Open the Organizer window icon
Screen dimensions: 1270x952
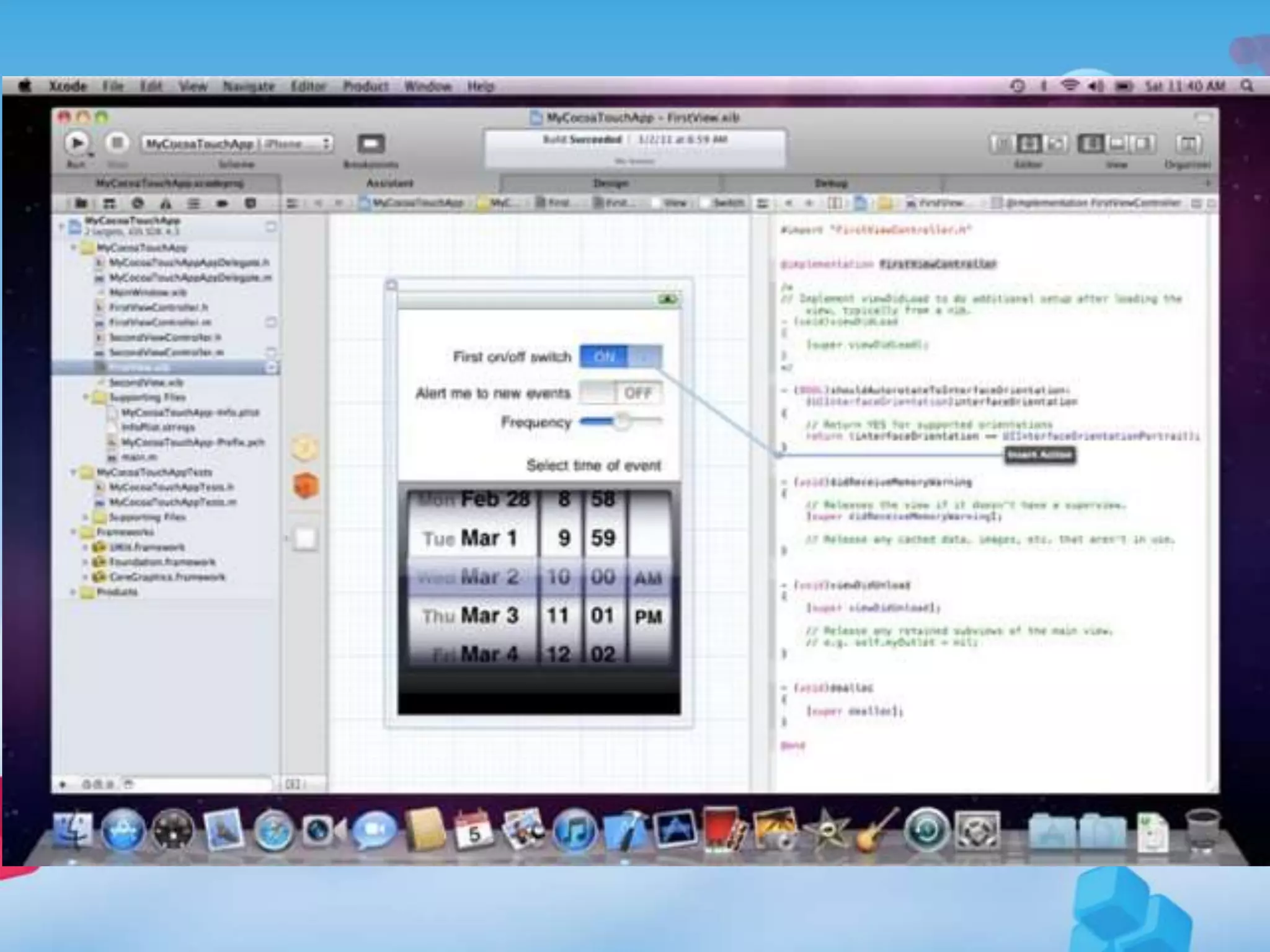(x=1188, y=144)
